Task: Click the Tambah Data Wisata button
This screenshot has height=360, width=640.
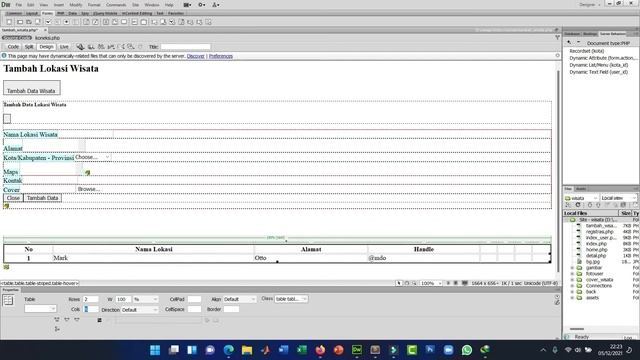Action: [32, 88]
